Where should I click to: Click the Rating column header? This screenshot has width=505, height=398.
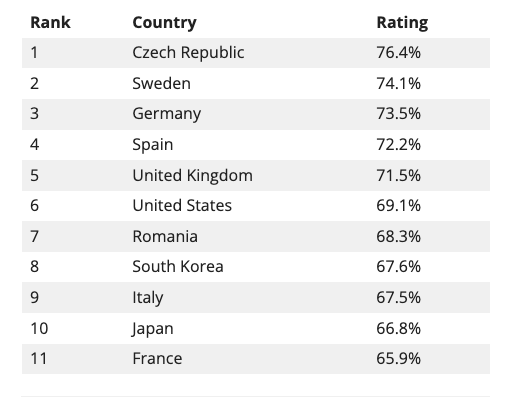402,23
